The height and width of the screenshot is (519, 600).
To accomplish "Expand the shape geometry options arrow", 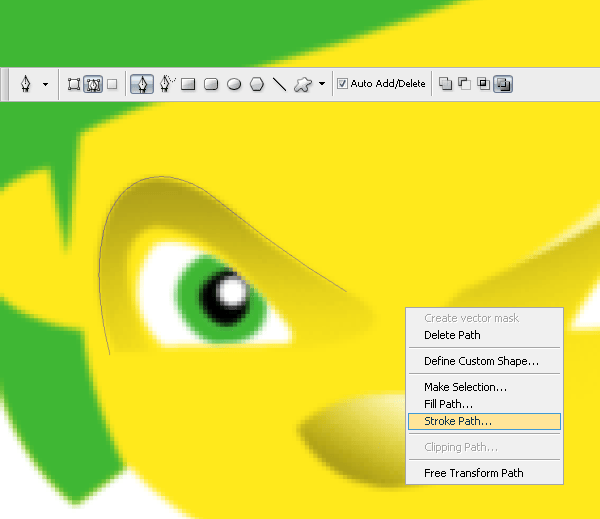I will coord(322,84).
